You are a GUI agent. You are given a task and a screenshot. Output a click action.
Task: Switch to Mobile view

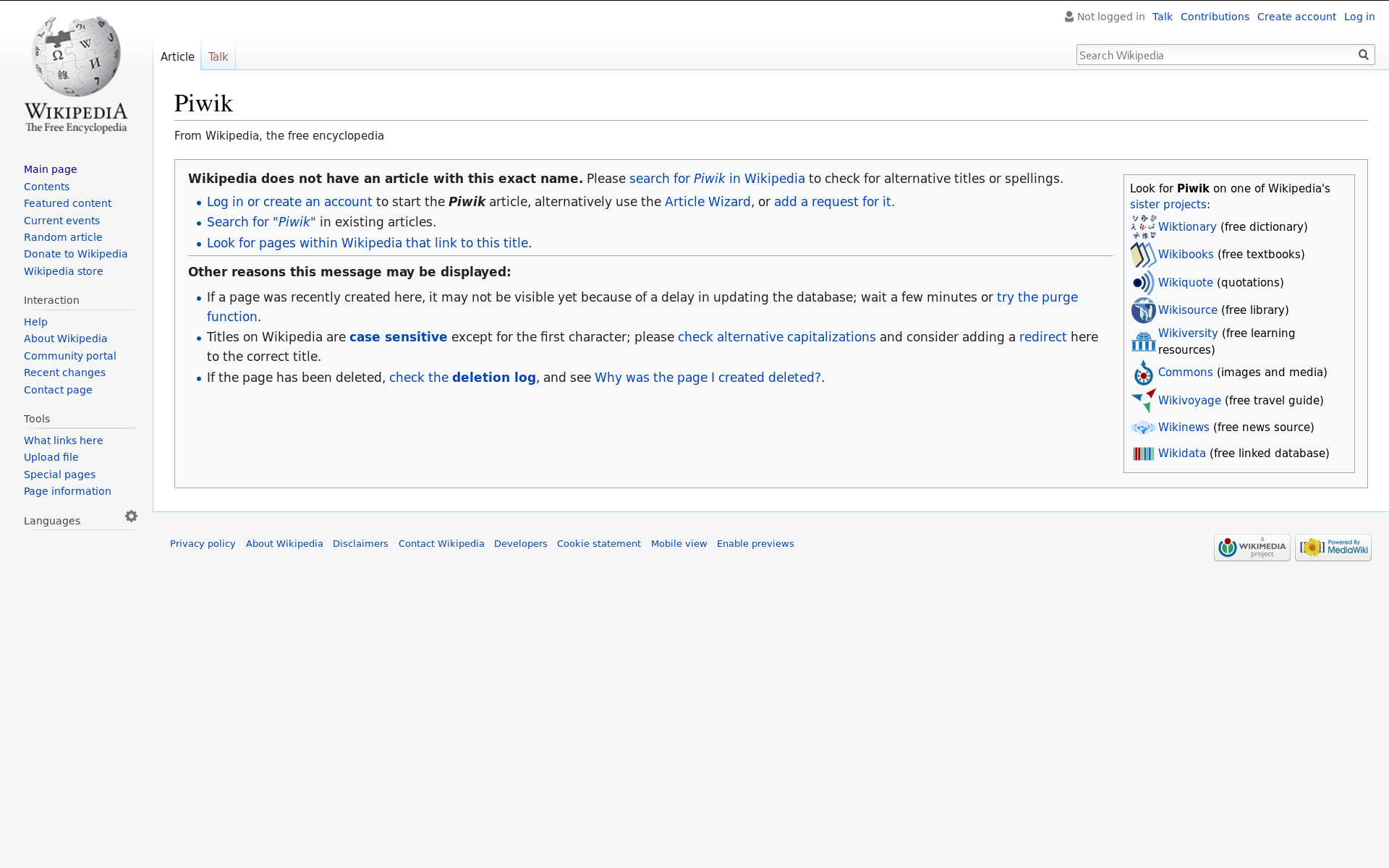tap(679, 544)
